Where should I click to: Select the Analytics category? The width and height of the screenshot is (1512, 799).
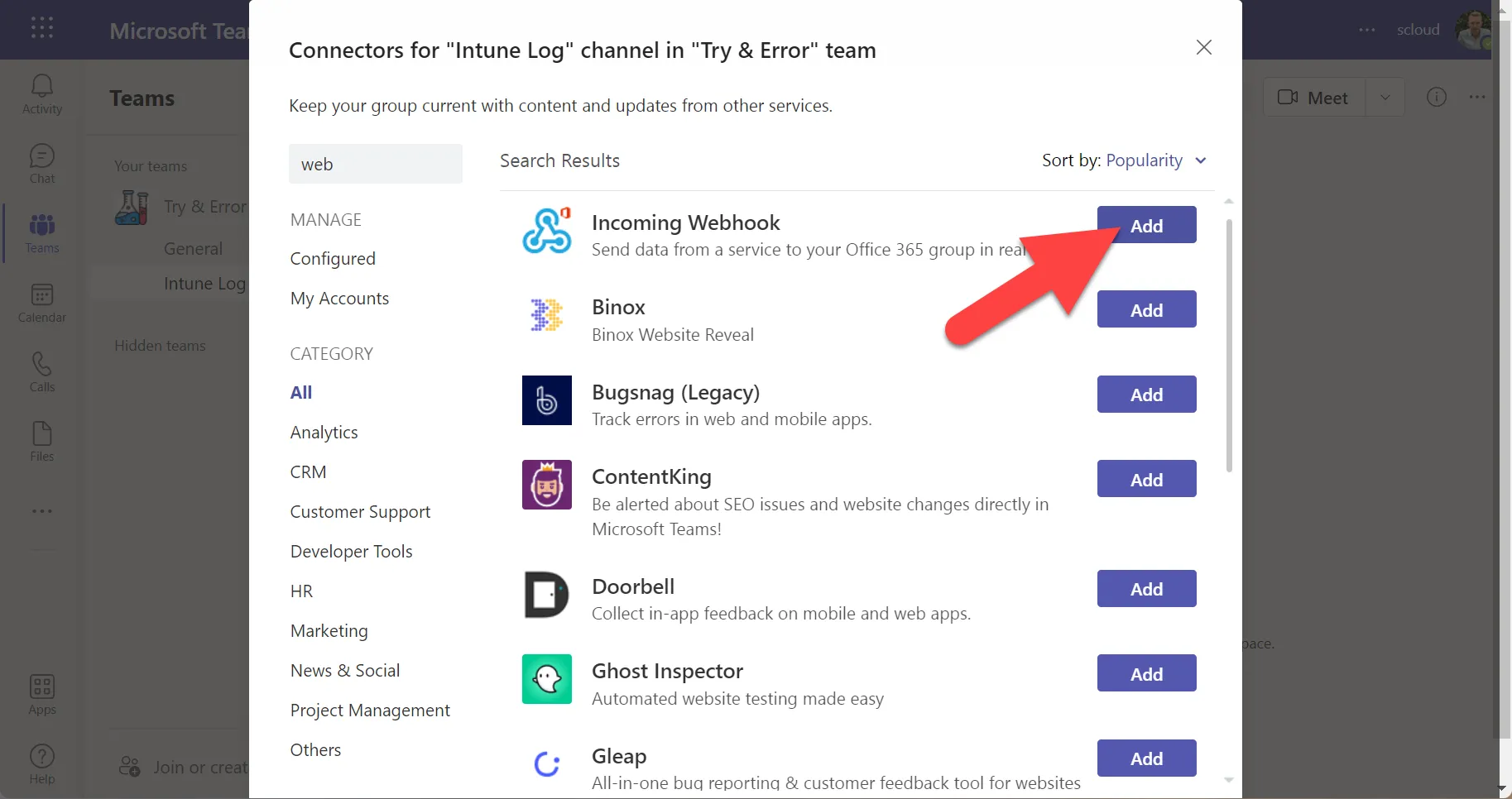coord(324,433)
